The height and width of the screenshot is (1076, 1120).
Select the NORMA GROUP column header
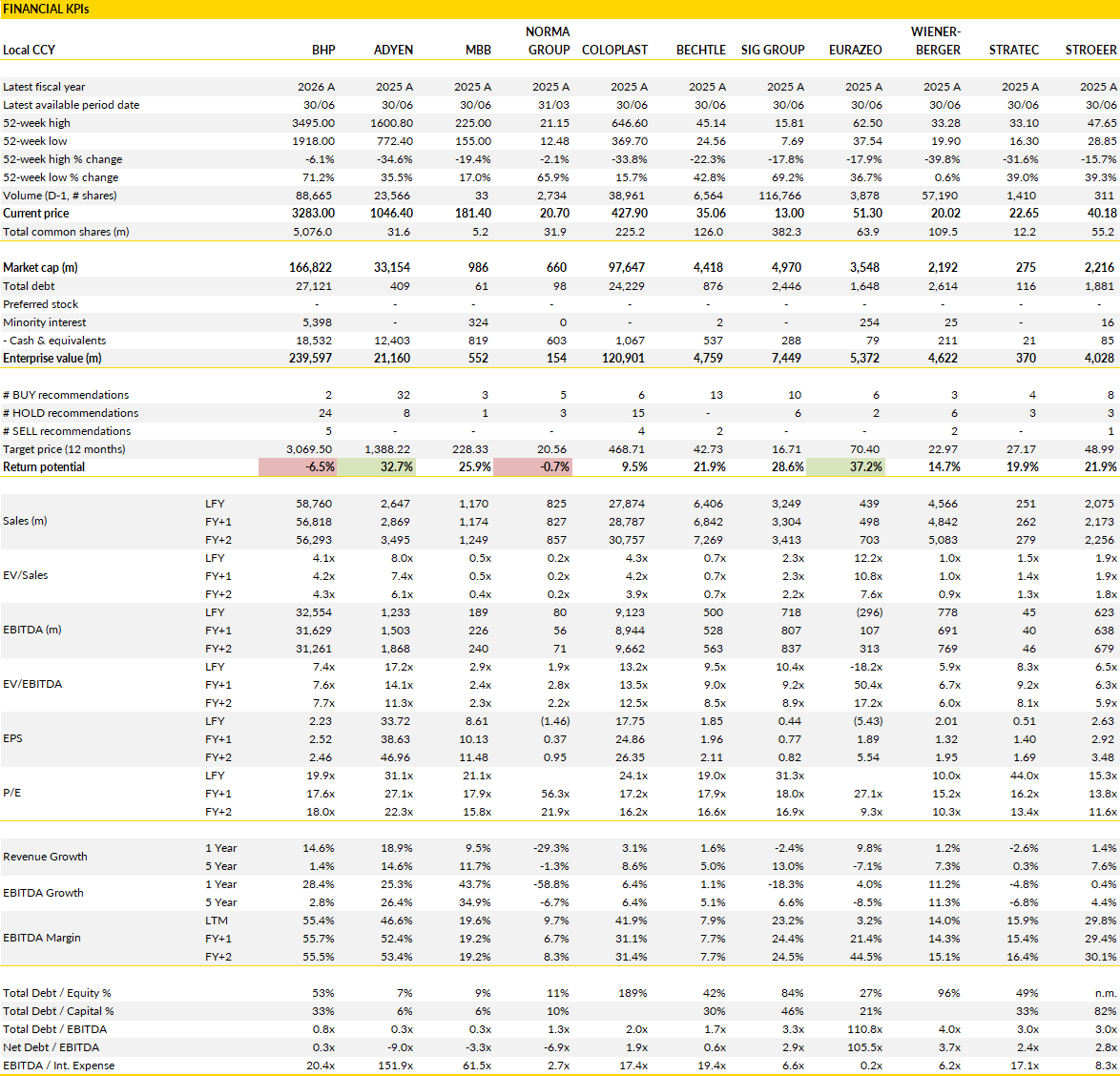(548, 41)
